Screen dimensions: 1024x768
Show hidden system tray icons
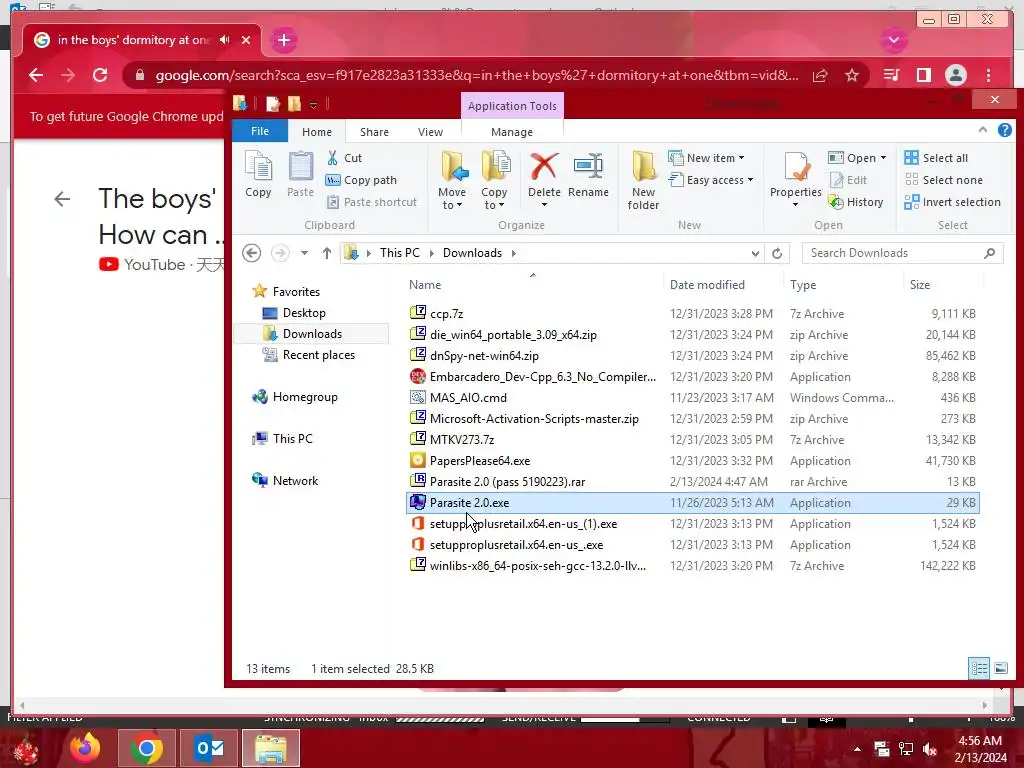pyautogui.click(x=857, y=750)
